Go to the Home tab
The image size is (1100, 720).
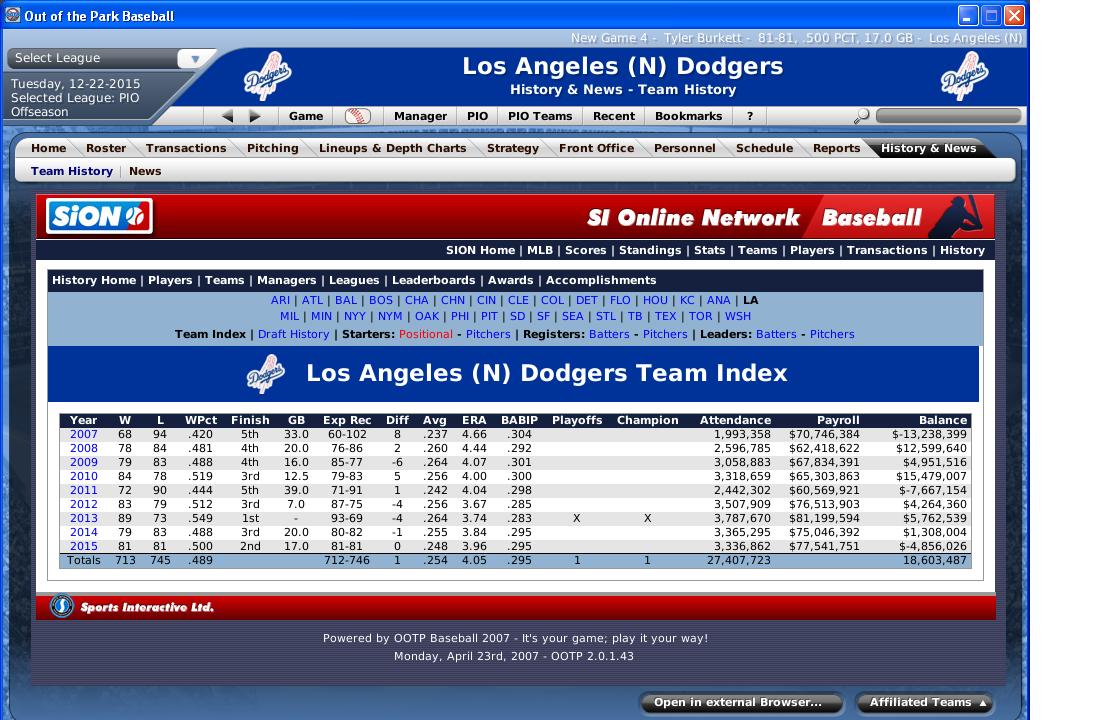(x=48, y=148)
